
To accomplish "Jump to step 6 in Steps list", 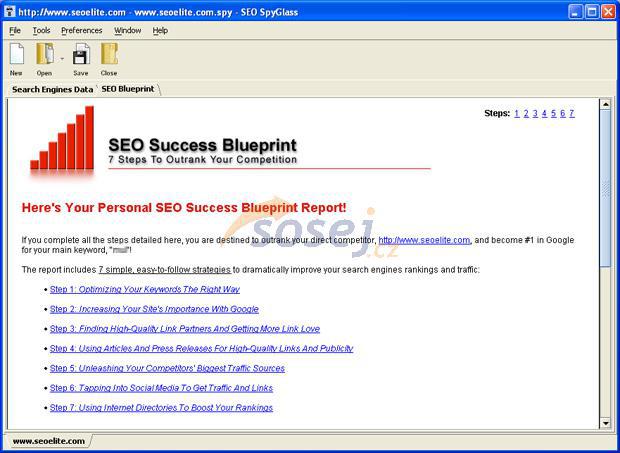I will tap(563, 113).
